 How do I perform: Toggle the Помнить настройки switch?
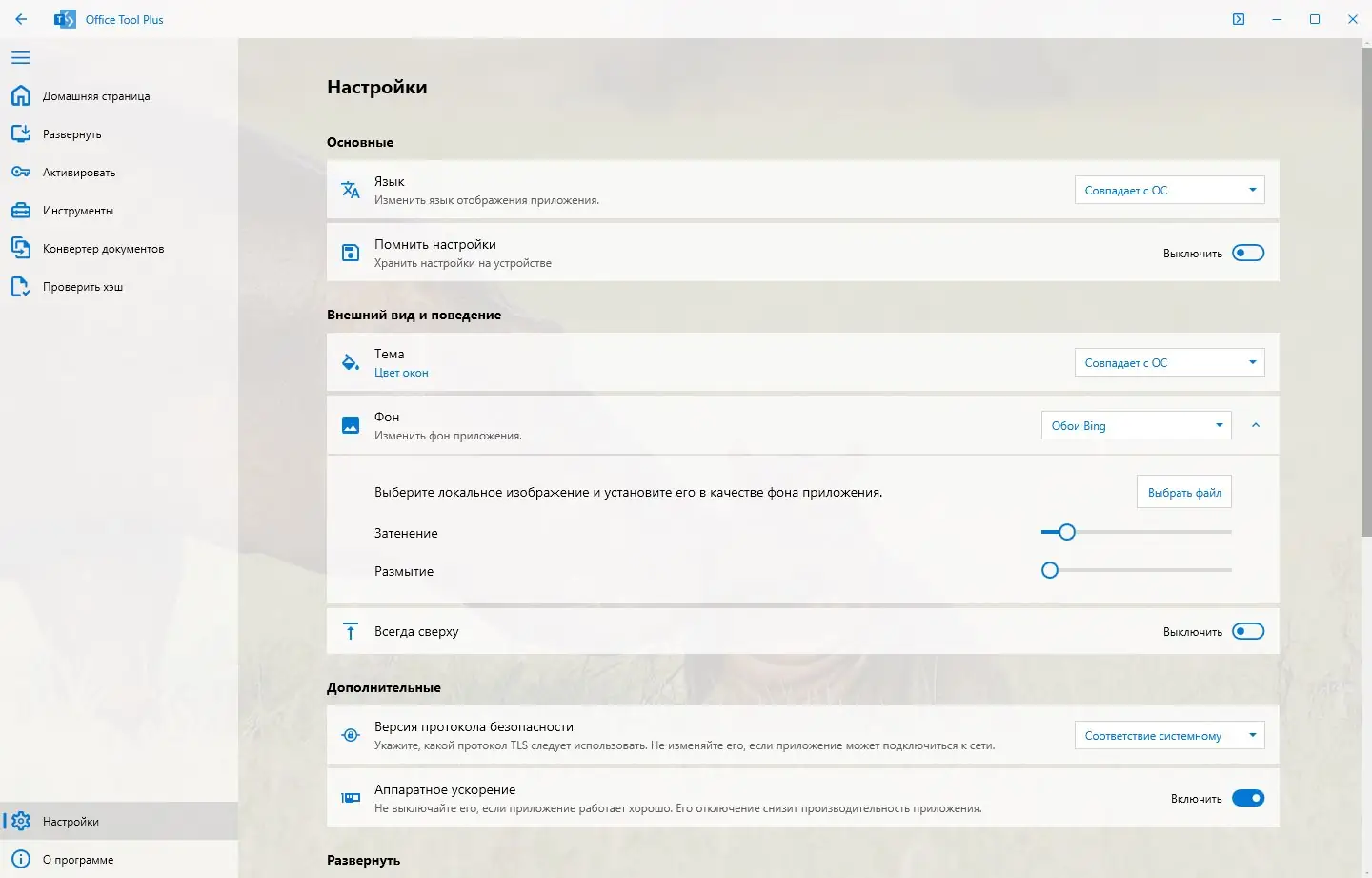[x=1247, y=253]
